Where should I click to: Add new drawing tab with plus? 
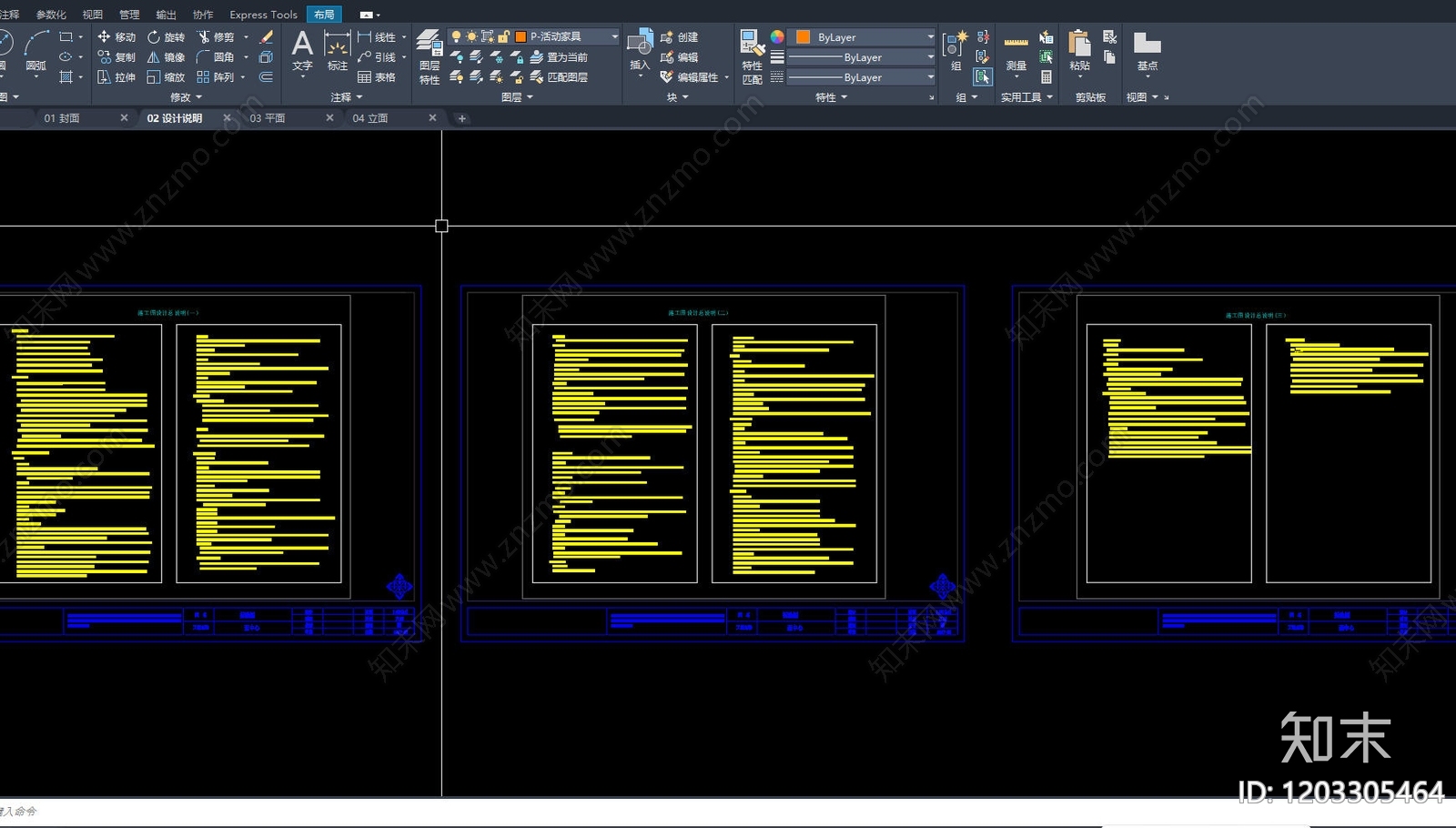click(x=461, y=118)
